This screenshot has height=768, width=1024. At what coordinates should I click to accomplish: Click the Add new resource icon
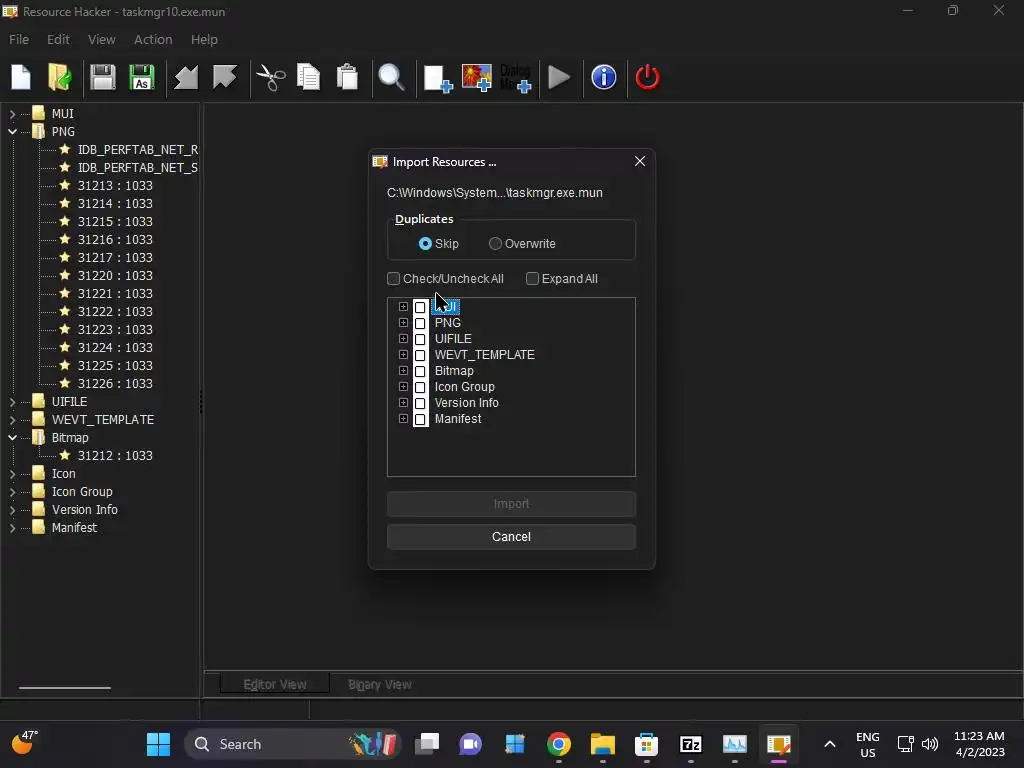438,78
